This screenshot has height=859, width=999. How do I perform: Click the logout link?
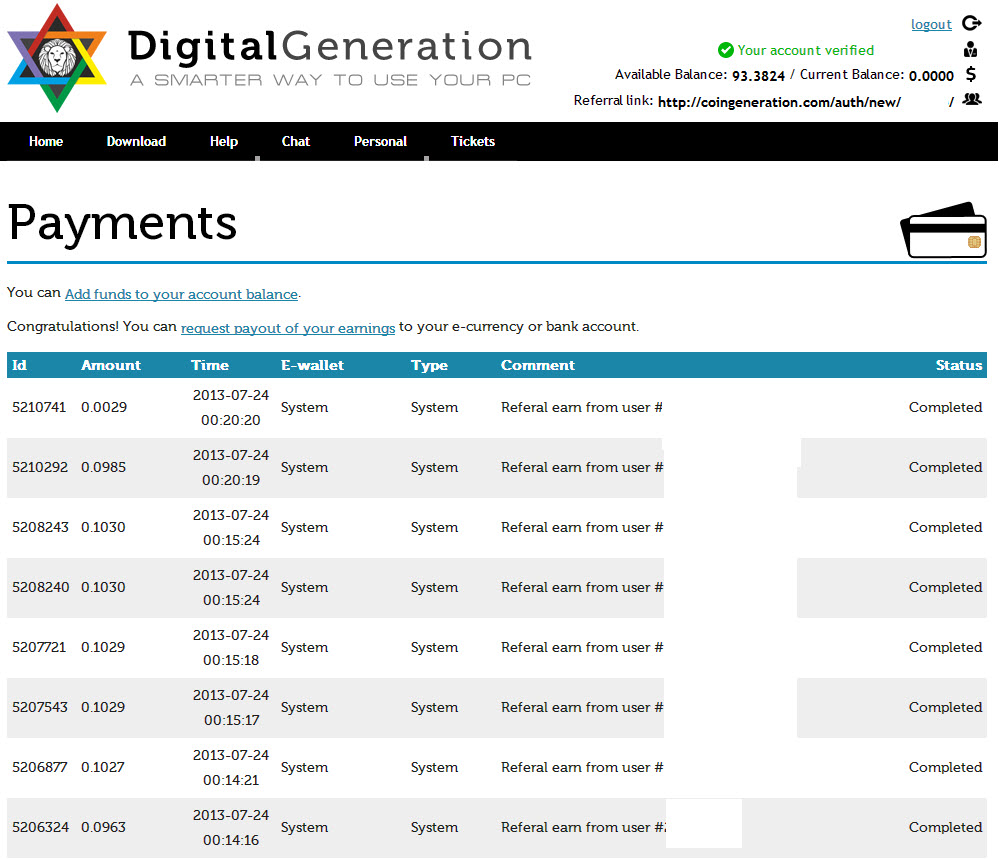(x=931, y=24)
